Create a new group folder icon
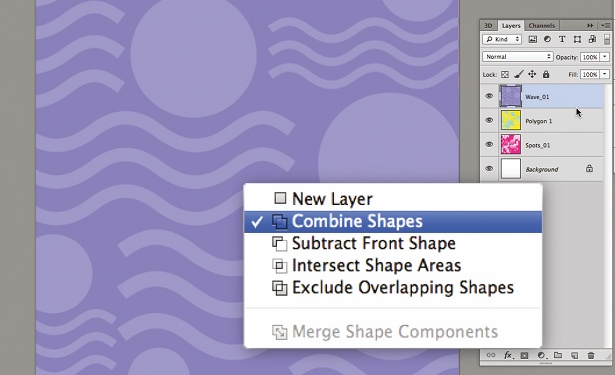The image size is (615, 375). point(558,355)
